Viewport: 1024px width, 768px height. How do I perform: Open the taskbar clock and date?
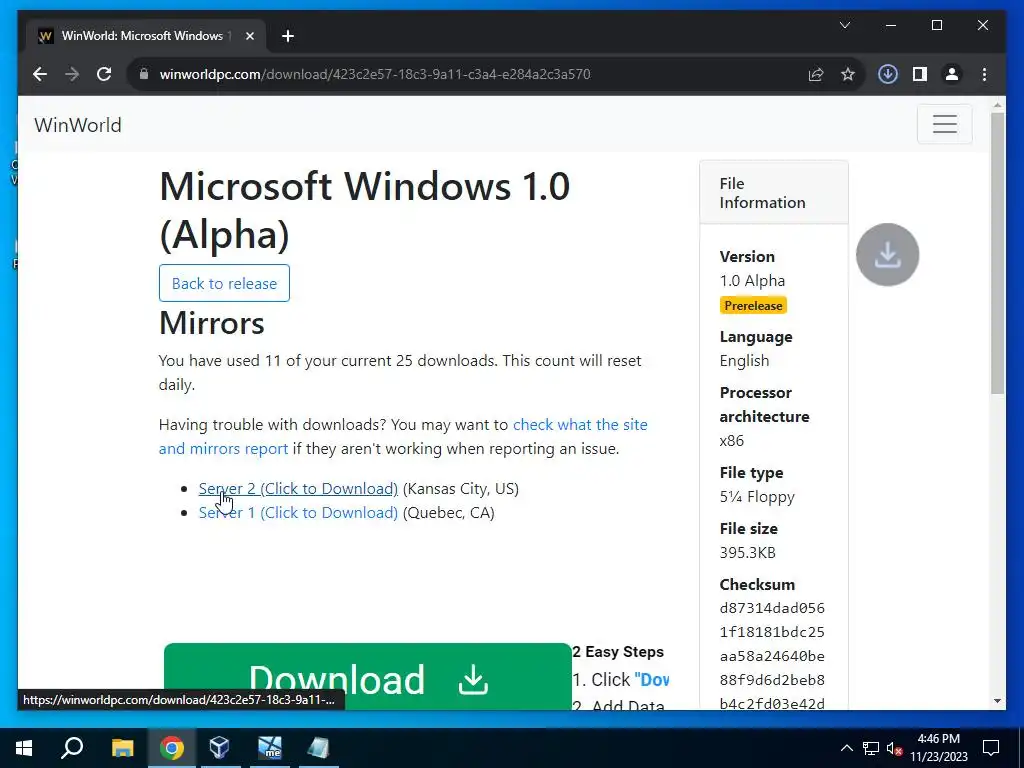(938, 748)
